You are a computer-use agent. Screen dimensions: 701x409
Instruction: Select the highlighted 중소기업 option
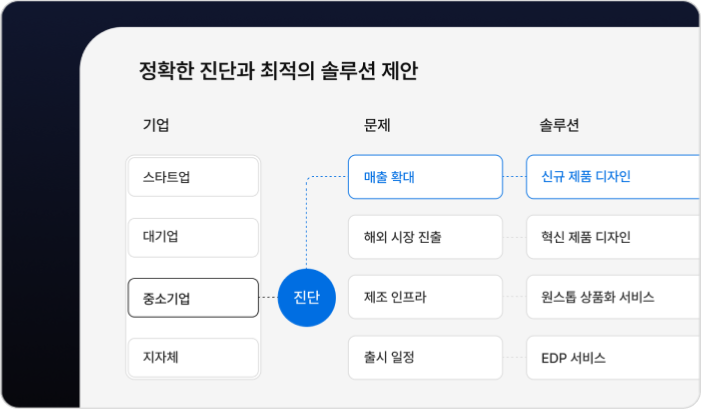pyautogui.click(x=193, y=298)
